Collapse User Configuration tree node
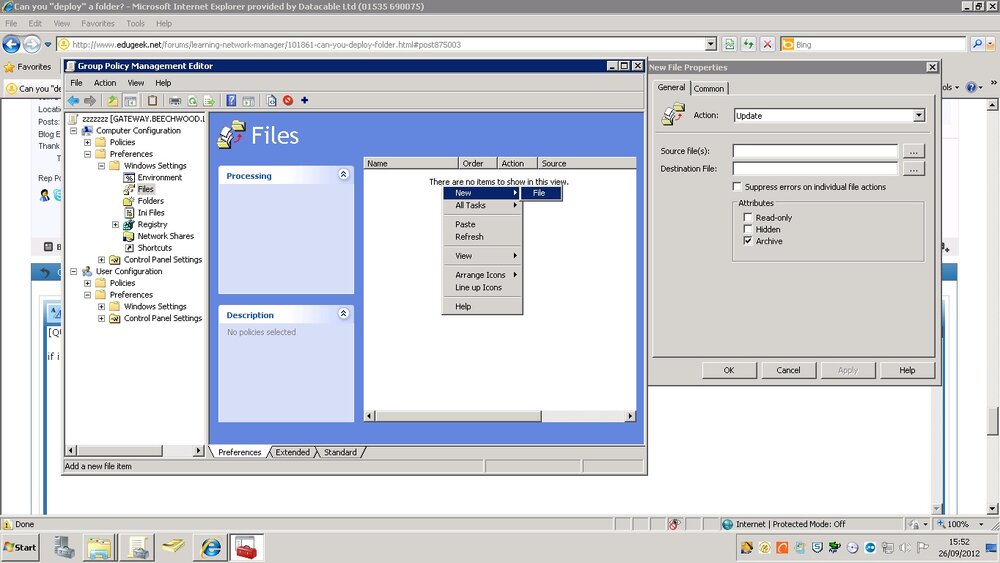The height and width of the screenshot is (563, 1000). [73, 272]
